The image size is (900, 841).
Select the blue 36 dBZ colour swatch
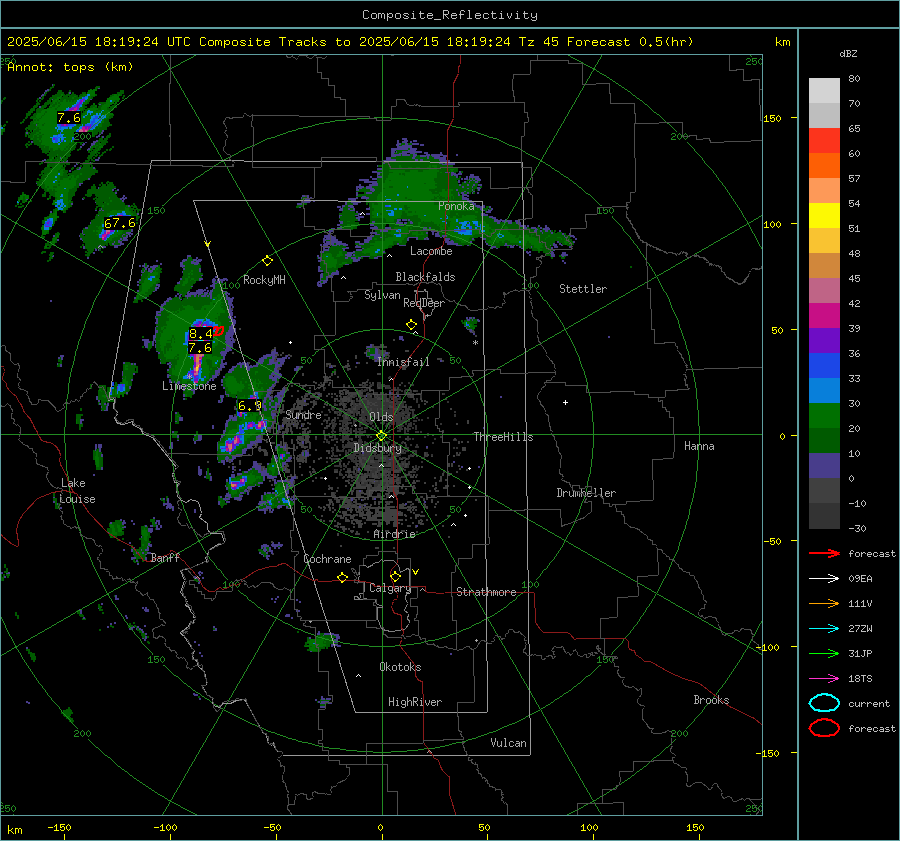pos(824,365)
